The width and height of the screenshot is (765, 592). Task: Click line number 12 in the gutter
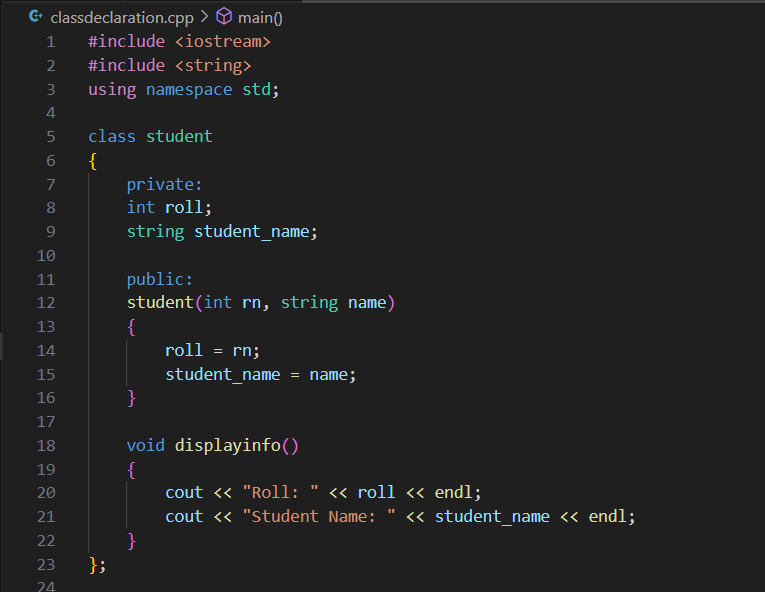[x=46, y=303]
